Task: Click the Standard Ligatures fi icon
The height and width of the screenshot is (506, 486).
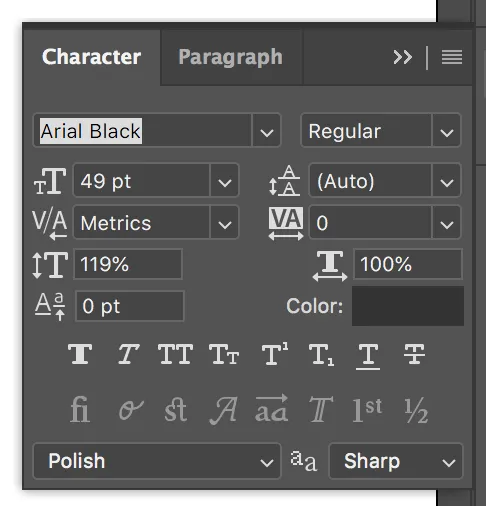Action: coord(80,409)
